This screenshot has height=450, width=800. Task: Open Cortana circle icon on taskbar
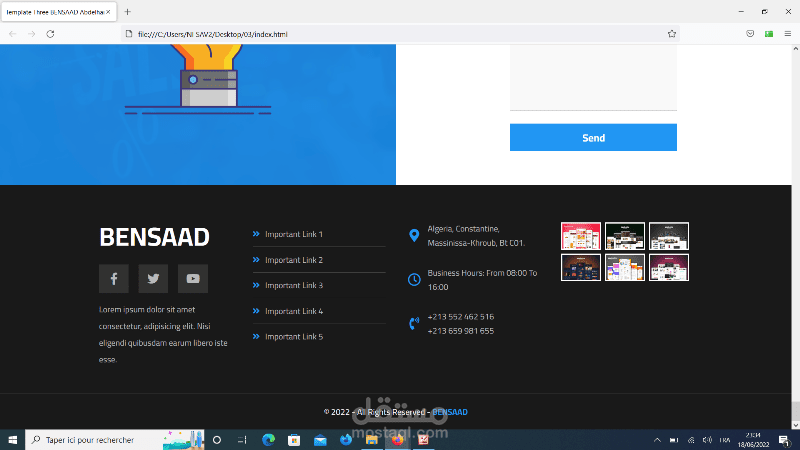tap(217, 440)
